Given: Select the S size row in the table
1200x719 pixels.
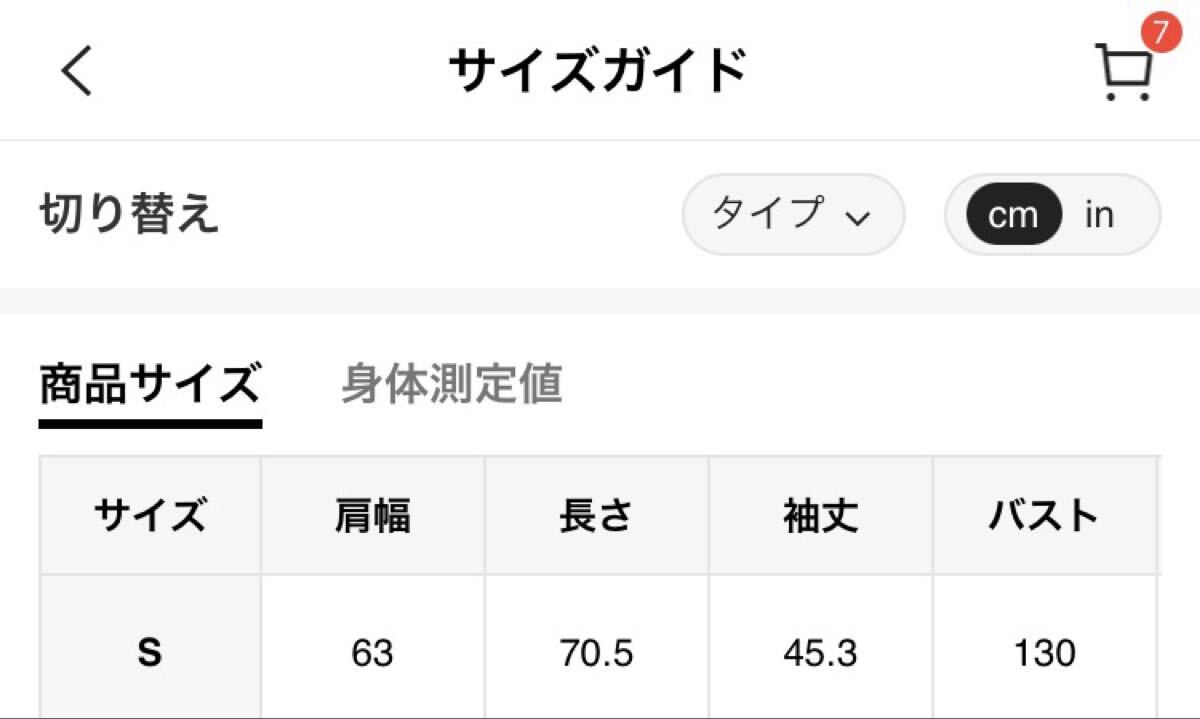Looking at the screenshot, I should click(148, 654).
